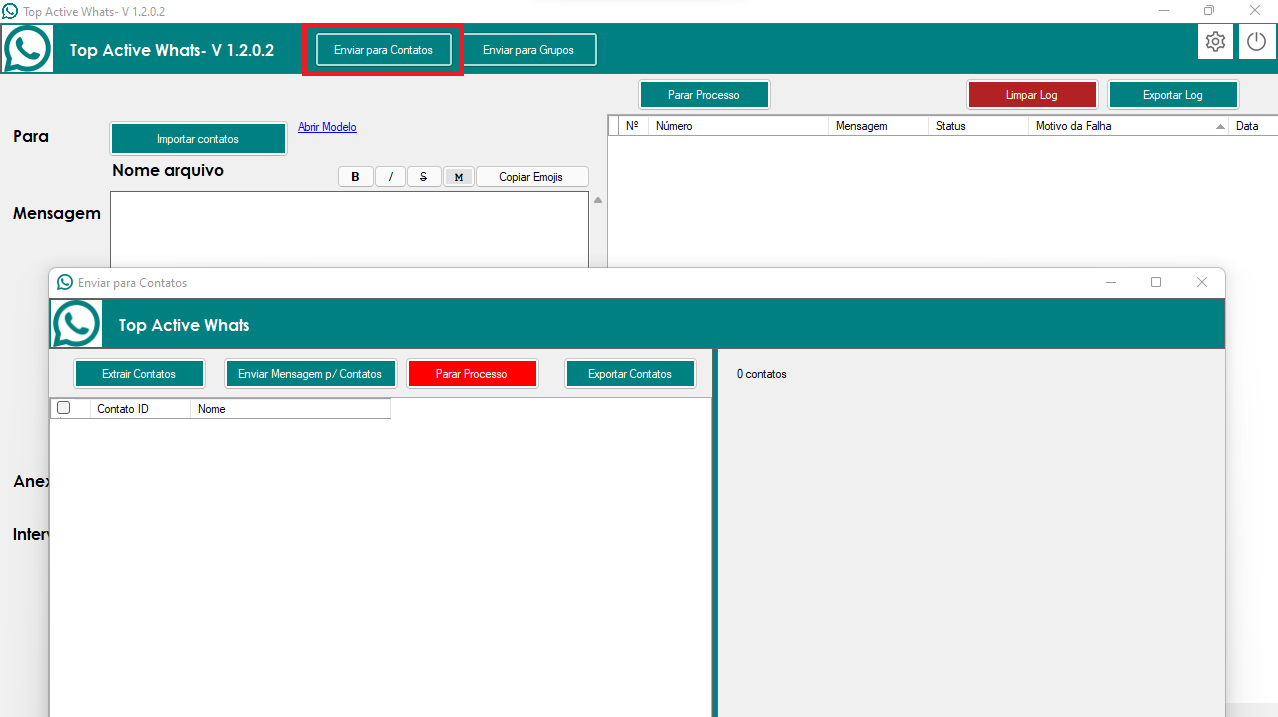Restore down the main Top Active Whats window
This screenshot has height=717, width=1278.
click(1209, 11)
